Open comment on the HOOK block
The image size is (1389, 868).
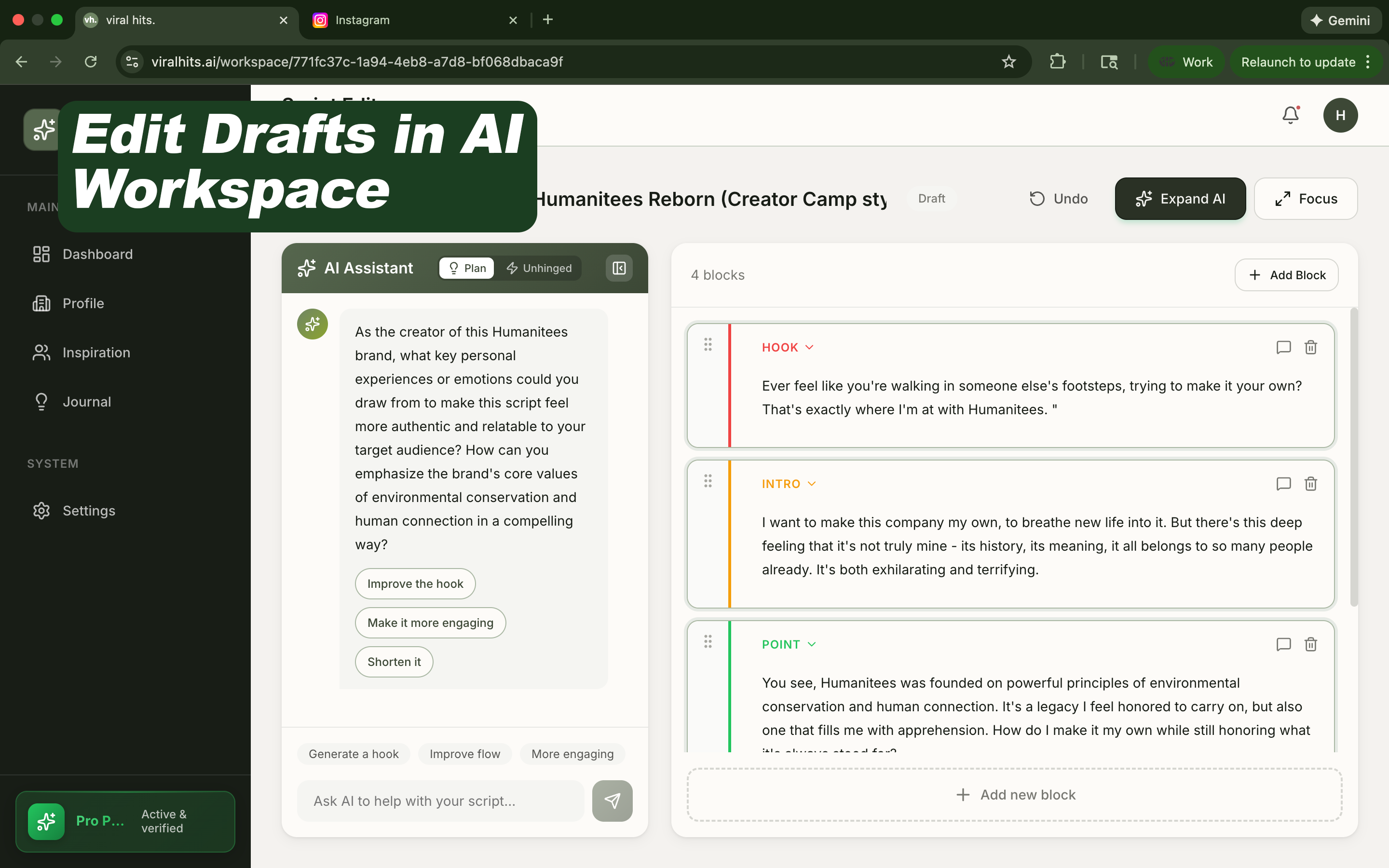pyautogui.click(x=1283, y=347)
